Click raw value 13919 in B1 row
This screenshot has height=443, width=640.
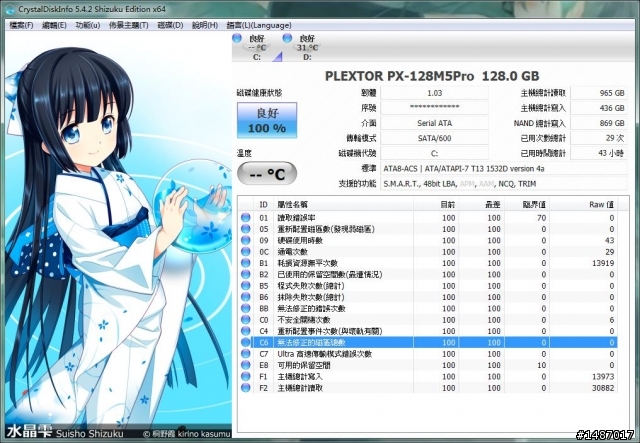point(603,263)
